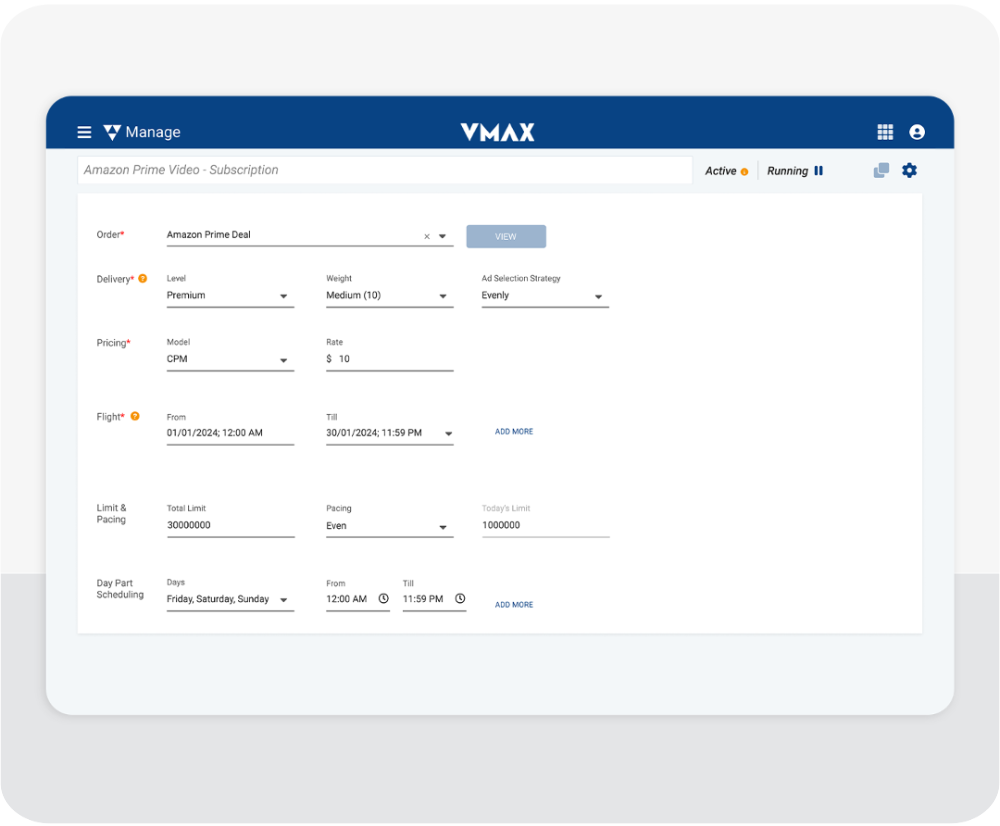
Task: Open the pricing Model dropdown showing CPM
Action: [x=230, y=360]
